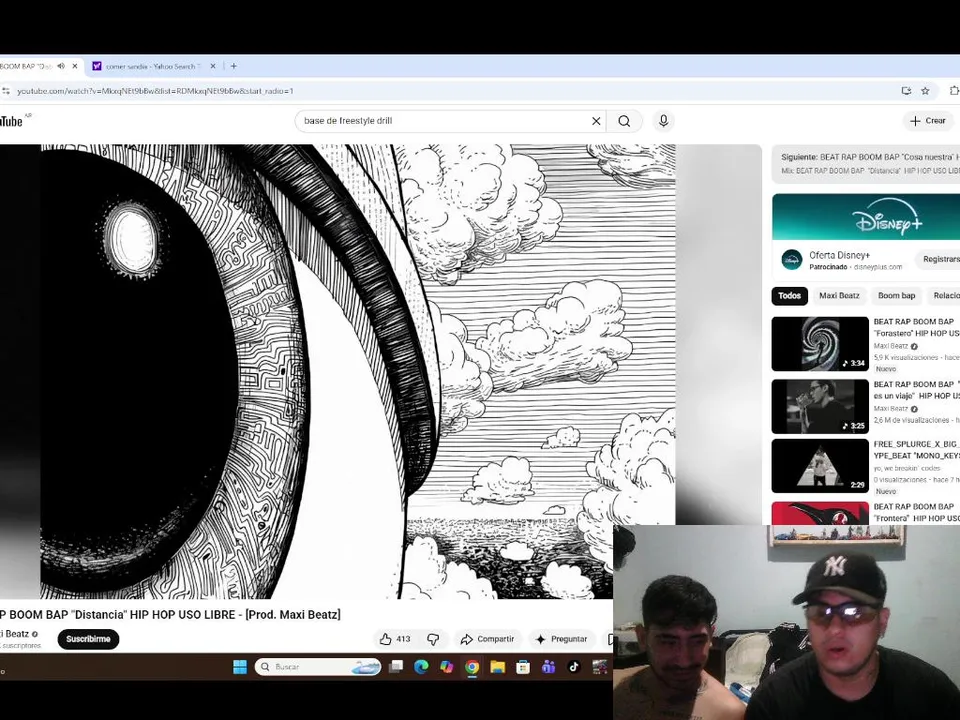Open the Maxi Beatz channel name below the video
Screen dimensions: 960x720
coord(15,634)
